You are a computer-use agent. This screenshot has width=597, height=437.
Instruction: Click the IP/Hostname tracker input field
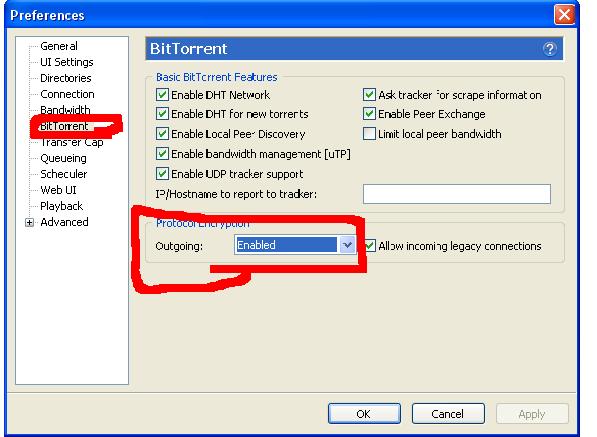(457, 194)
